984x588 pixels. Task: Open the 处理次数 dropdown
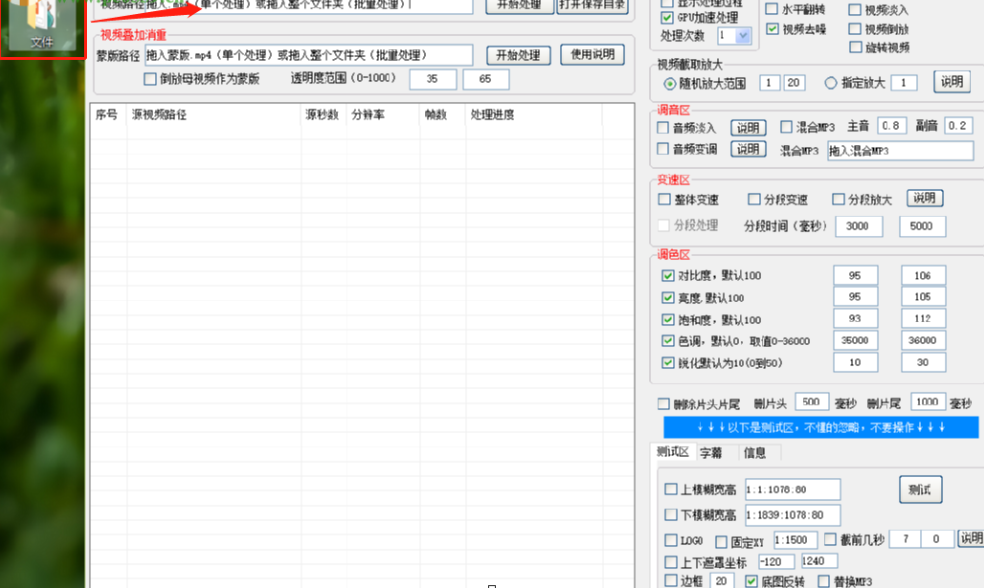click(742, 36)
